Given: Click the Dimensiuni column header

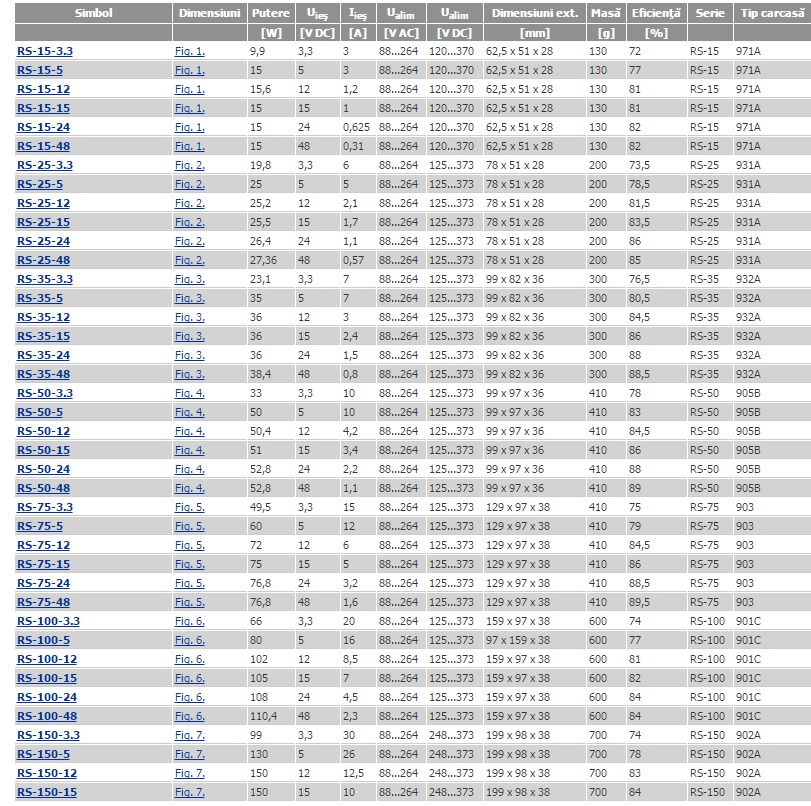Looking at the screenshot, I should tap(209, 13).
